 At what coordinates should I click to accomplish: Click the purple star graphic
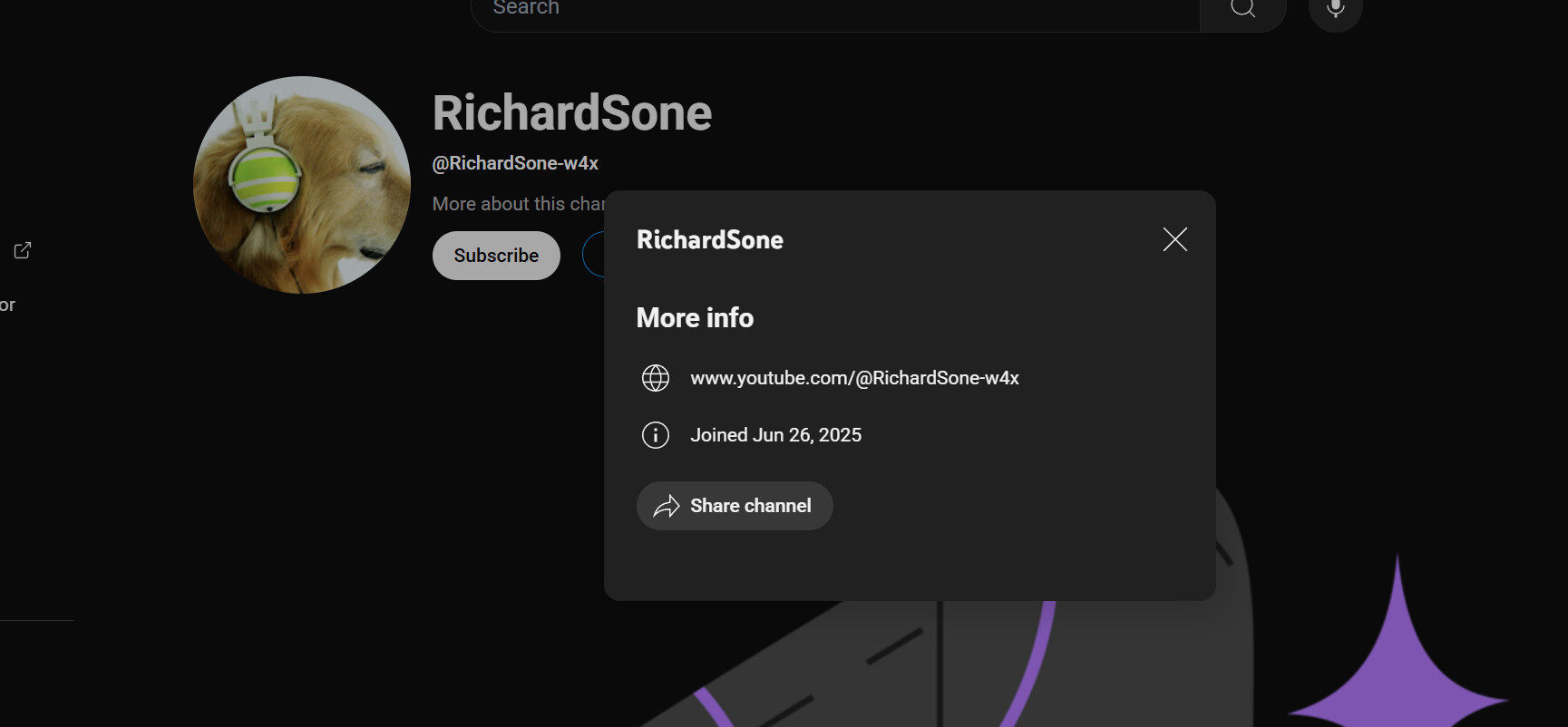click(1398, 645)
